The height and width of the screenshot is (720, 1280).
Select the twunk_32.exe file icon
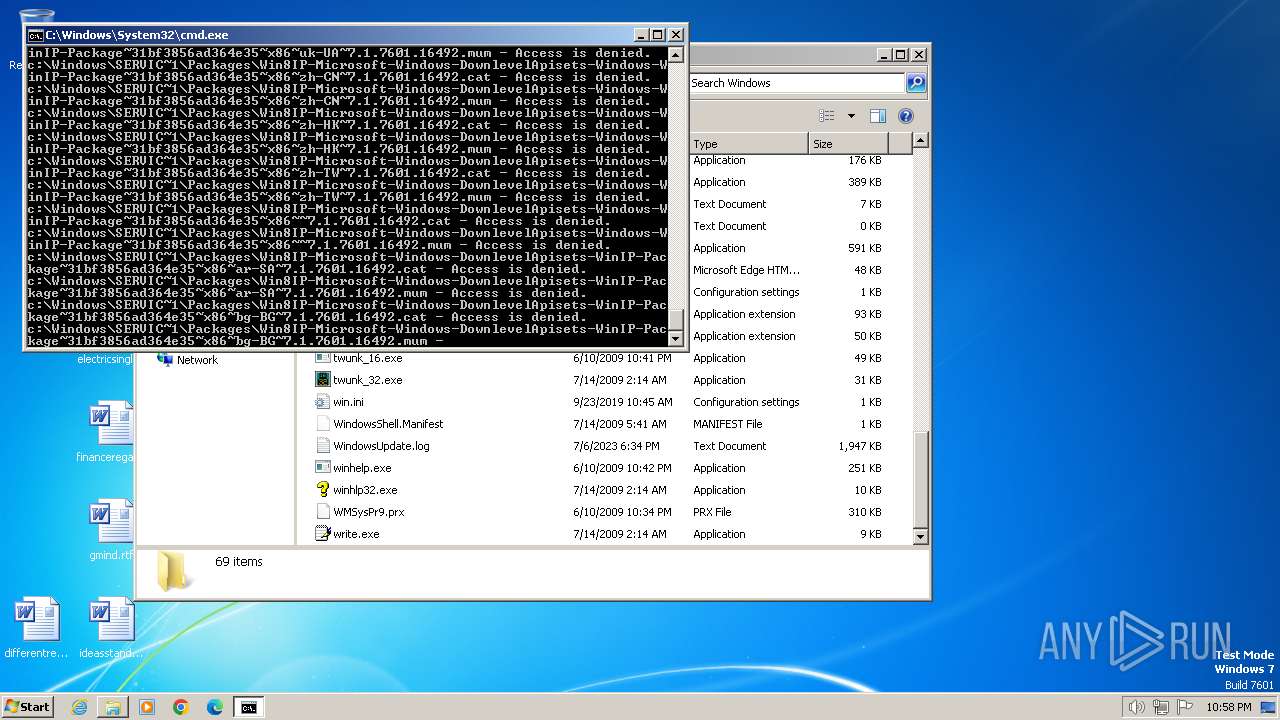pos(322,380)
